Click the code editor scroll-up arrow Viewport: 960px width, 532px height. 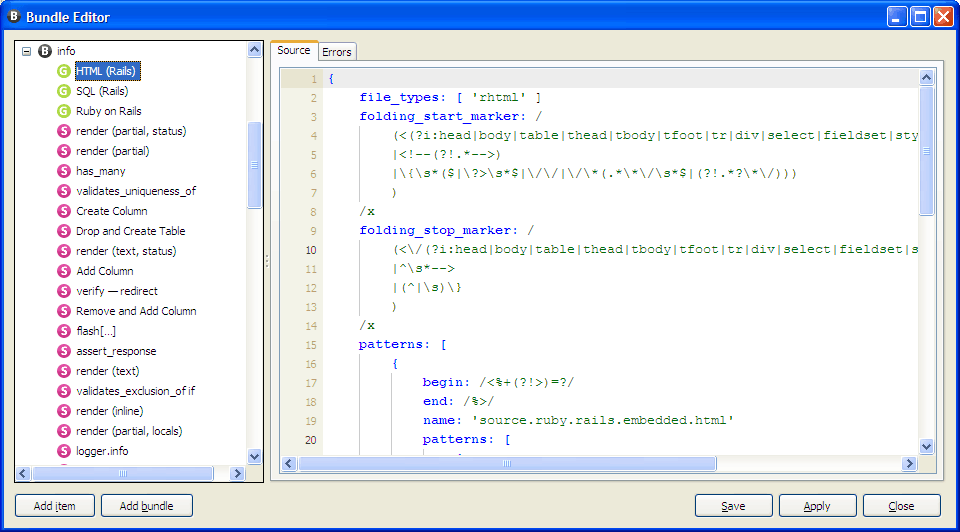(926, 77)
